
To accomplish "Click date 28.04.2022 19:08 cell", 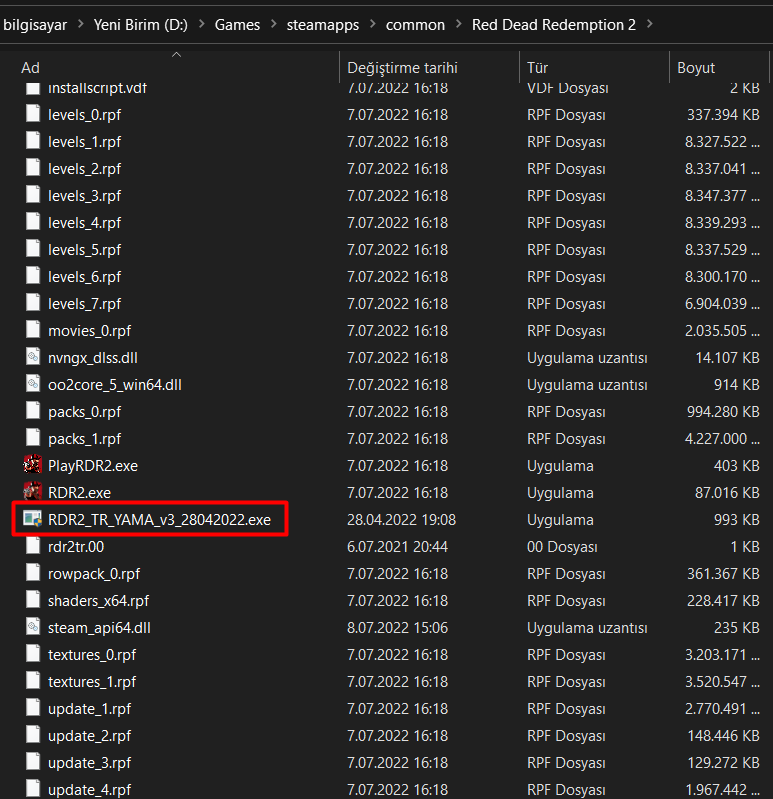I will point(401,520).
